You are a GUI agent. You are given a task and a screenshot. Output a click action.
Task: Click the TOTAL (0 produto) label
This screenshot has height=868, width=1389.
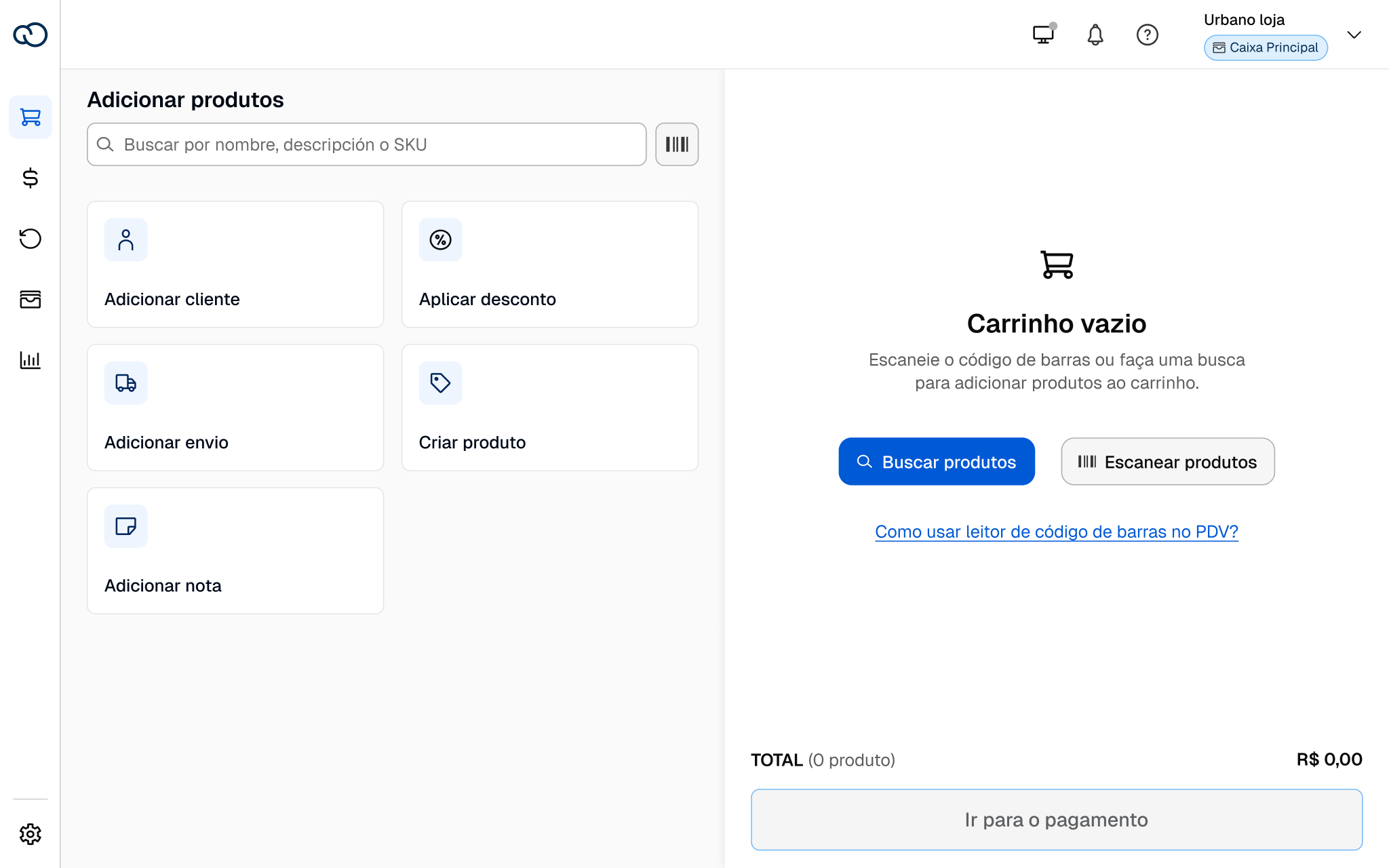coord(823,760)
